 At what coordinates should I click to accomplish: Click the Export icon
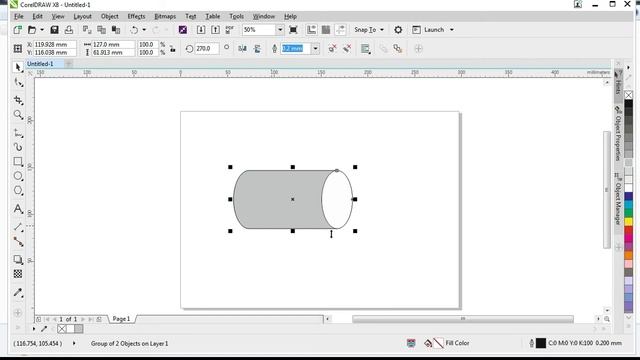[x=216, y=30]
